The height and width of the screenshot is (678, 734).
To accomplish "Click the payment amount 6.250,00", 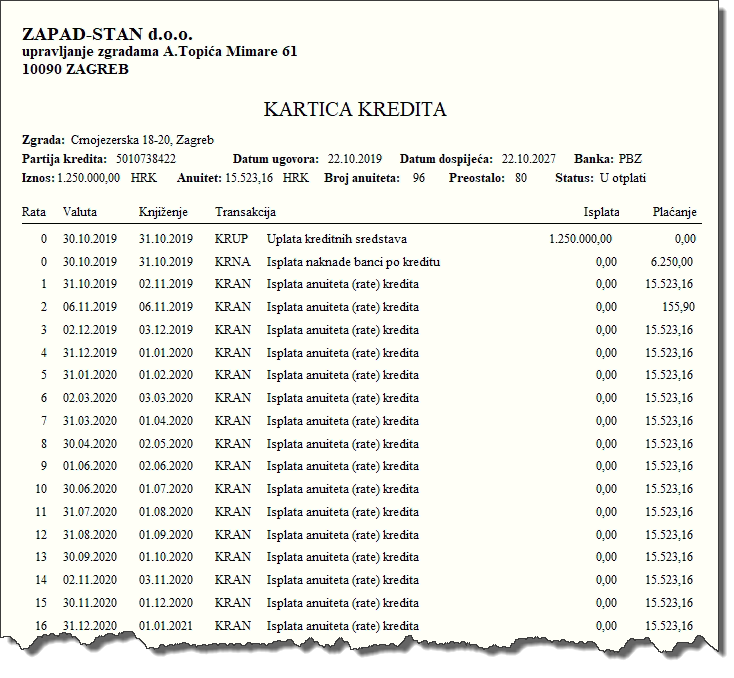I will [672, 262].
